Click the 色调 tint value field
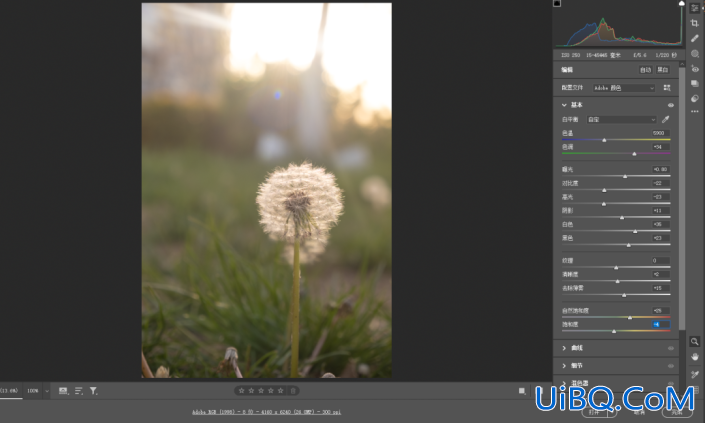The height and width of the screenshot is (423, 705). (660, 147)
